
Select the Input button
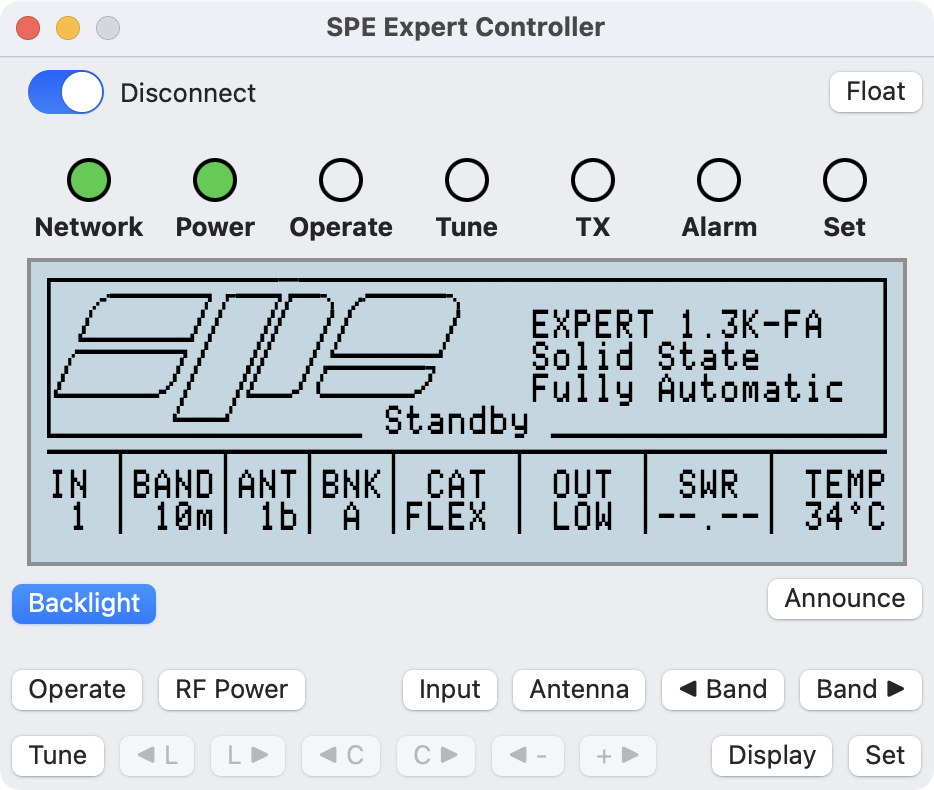click(x=450, y=690)
